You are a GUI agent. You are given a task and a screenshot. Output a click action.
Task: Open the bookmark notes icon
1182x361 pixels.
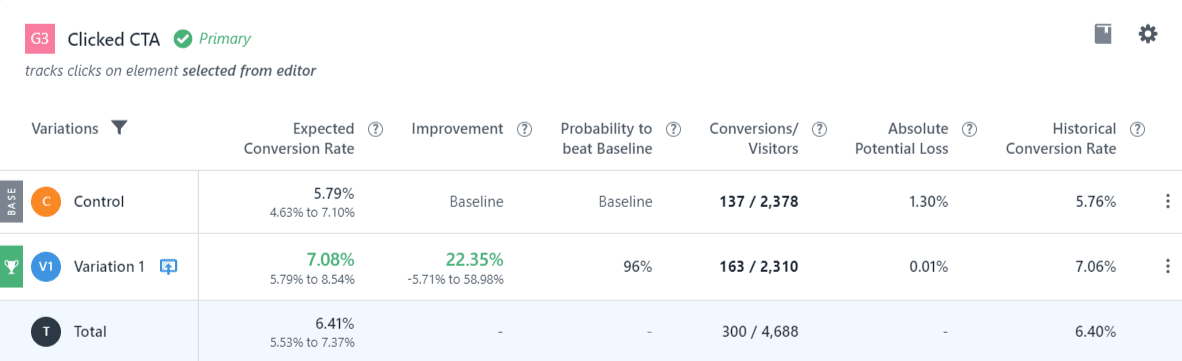(1103, 34)
